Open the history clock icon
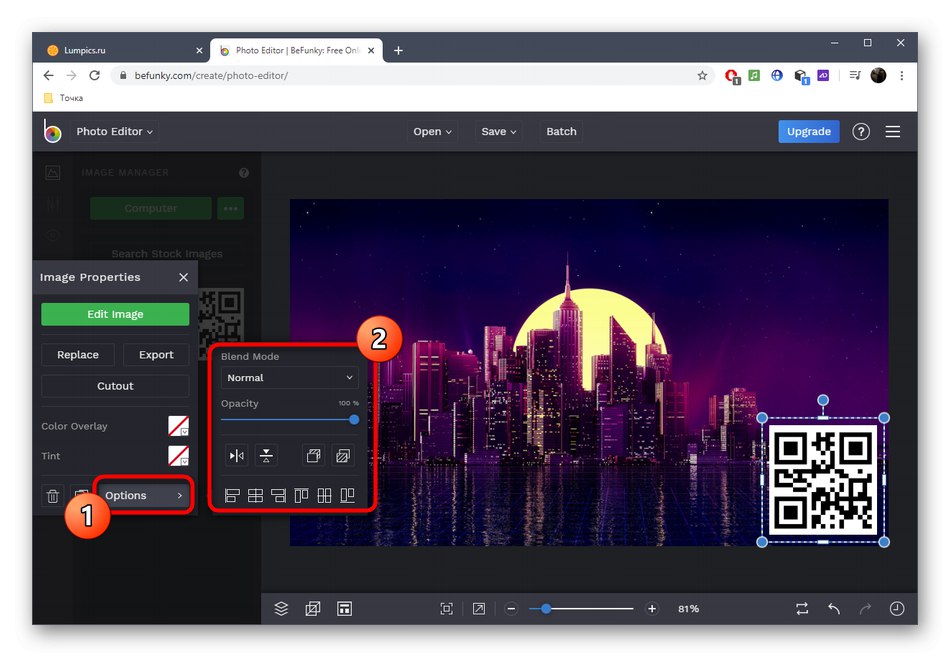 896,608
